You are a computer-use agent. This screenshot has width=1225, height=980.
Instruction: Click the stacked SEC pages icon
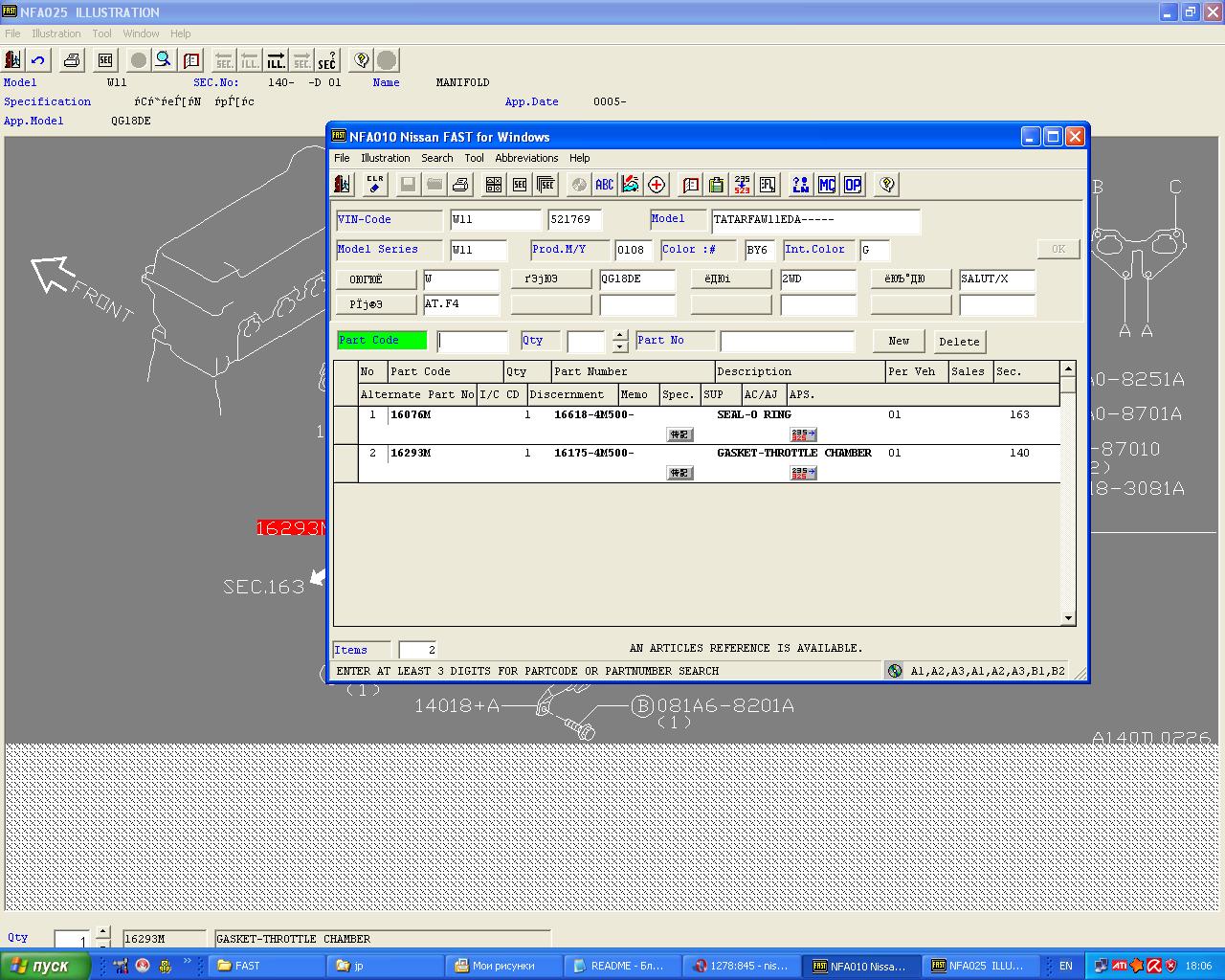pos(546,185)
